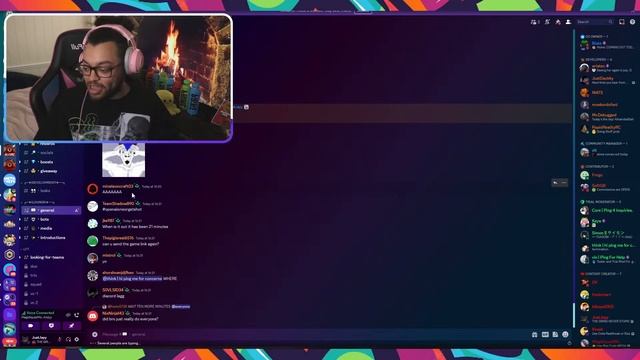Click the "AAAAAAA" message text
The image size is (640, 360).
[112, 192]
